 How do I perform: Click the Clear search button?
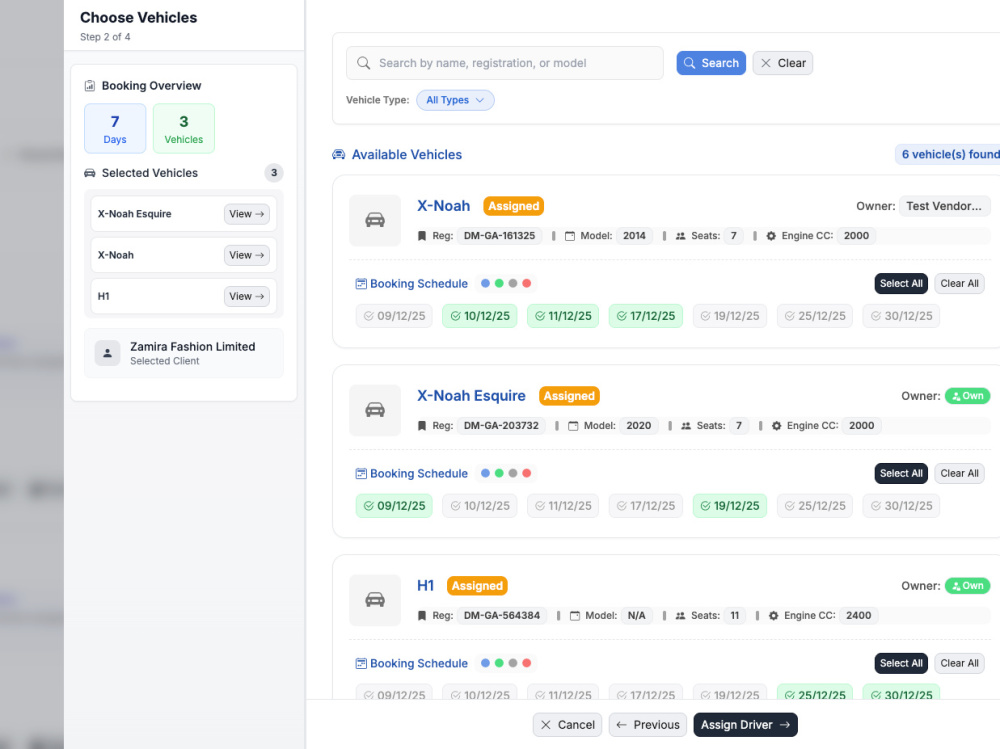point(783,63)
